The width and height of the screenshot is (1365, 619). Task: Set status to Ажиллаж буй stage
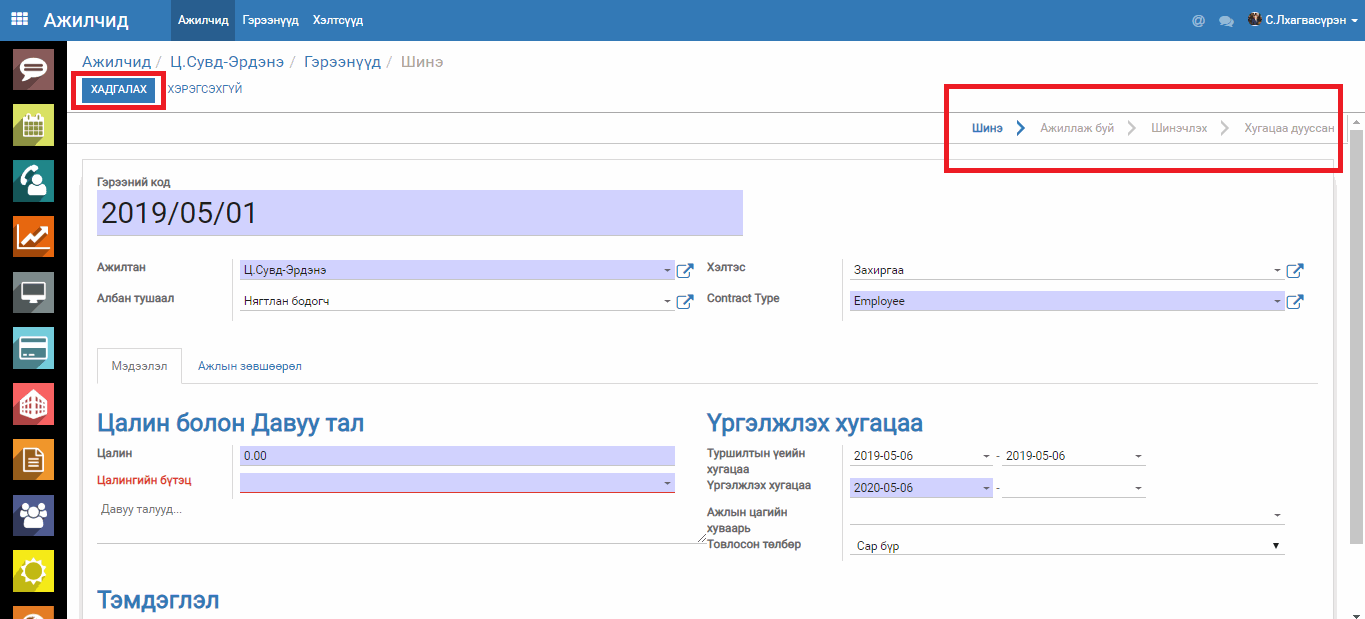point(1076,128)
